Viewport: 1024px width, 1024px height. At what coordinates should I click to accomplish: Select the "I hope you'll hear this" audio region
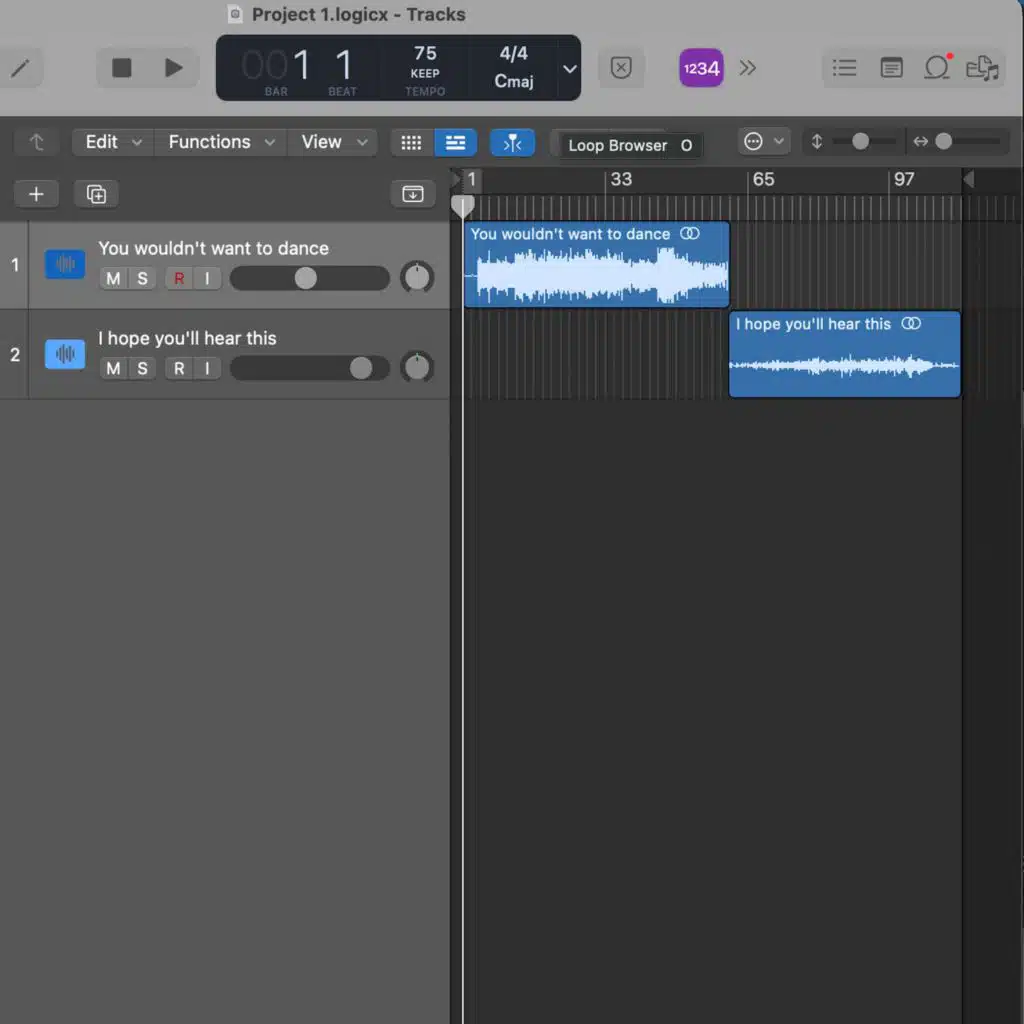(844, 365)
